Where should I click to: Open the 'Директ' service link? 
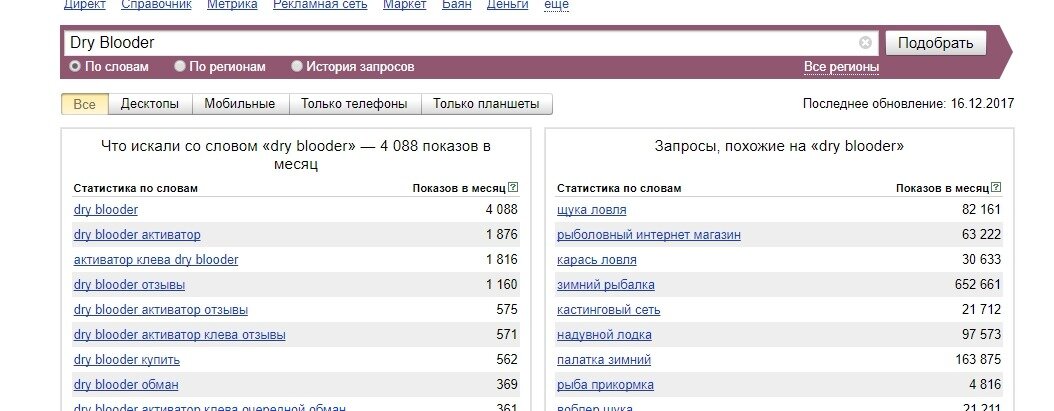pos(85,5)
